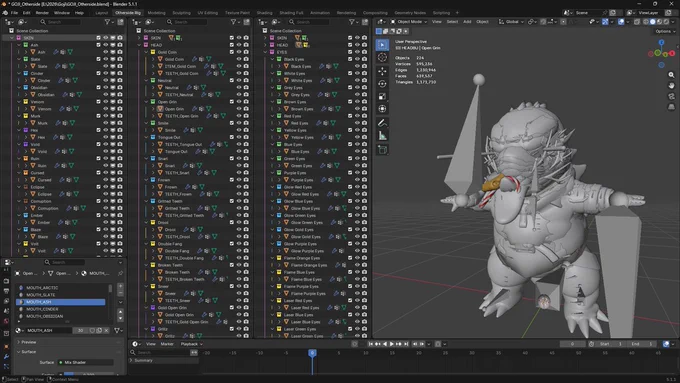Open the File menu
Viewport: 680px width, 383px height.
tap(14, 13)
